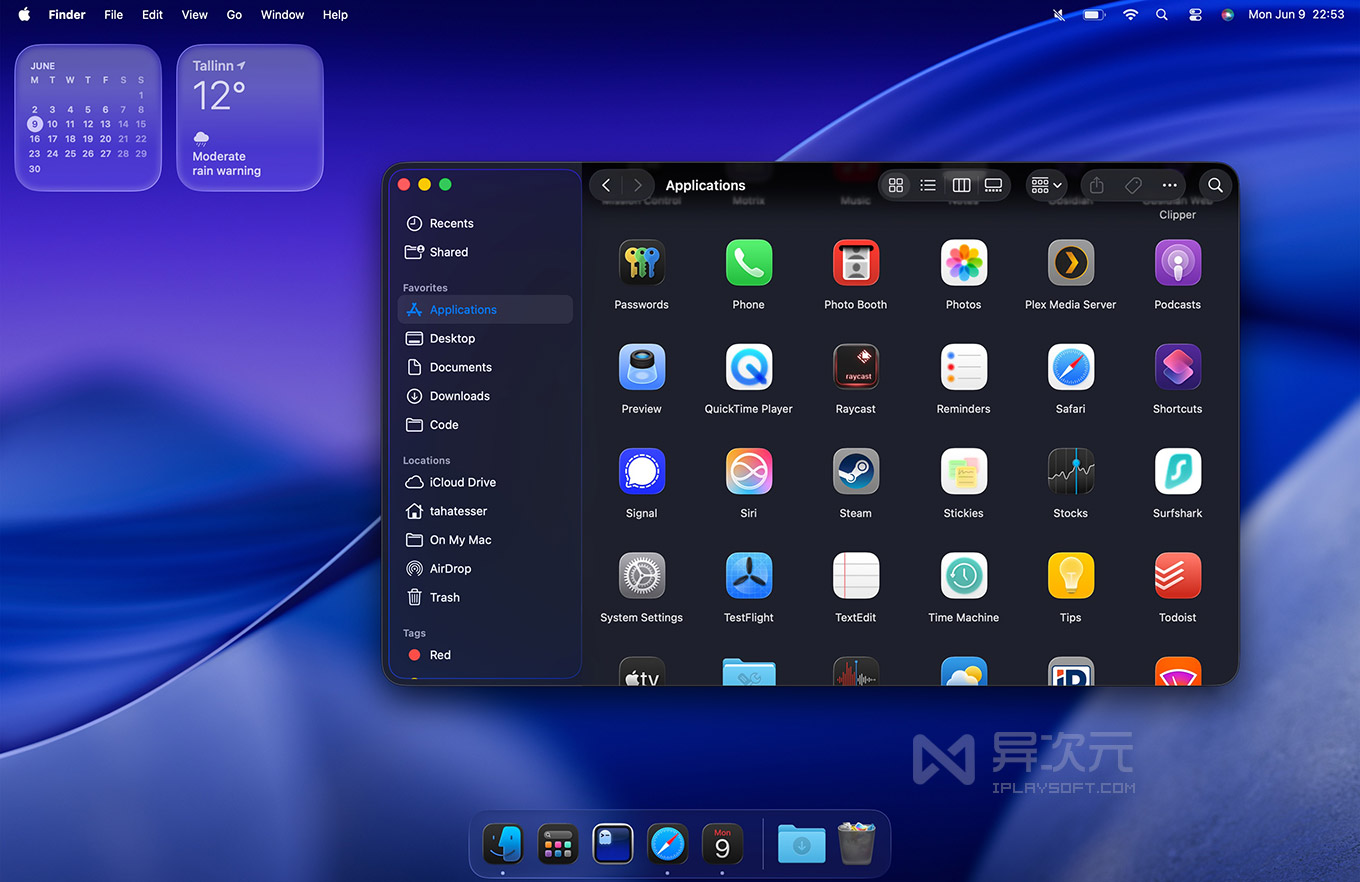Open the more actions ellipsis button

(x=1169, y=185)
